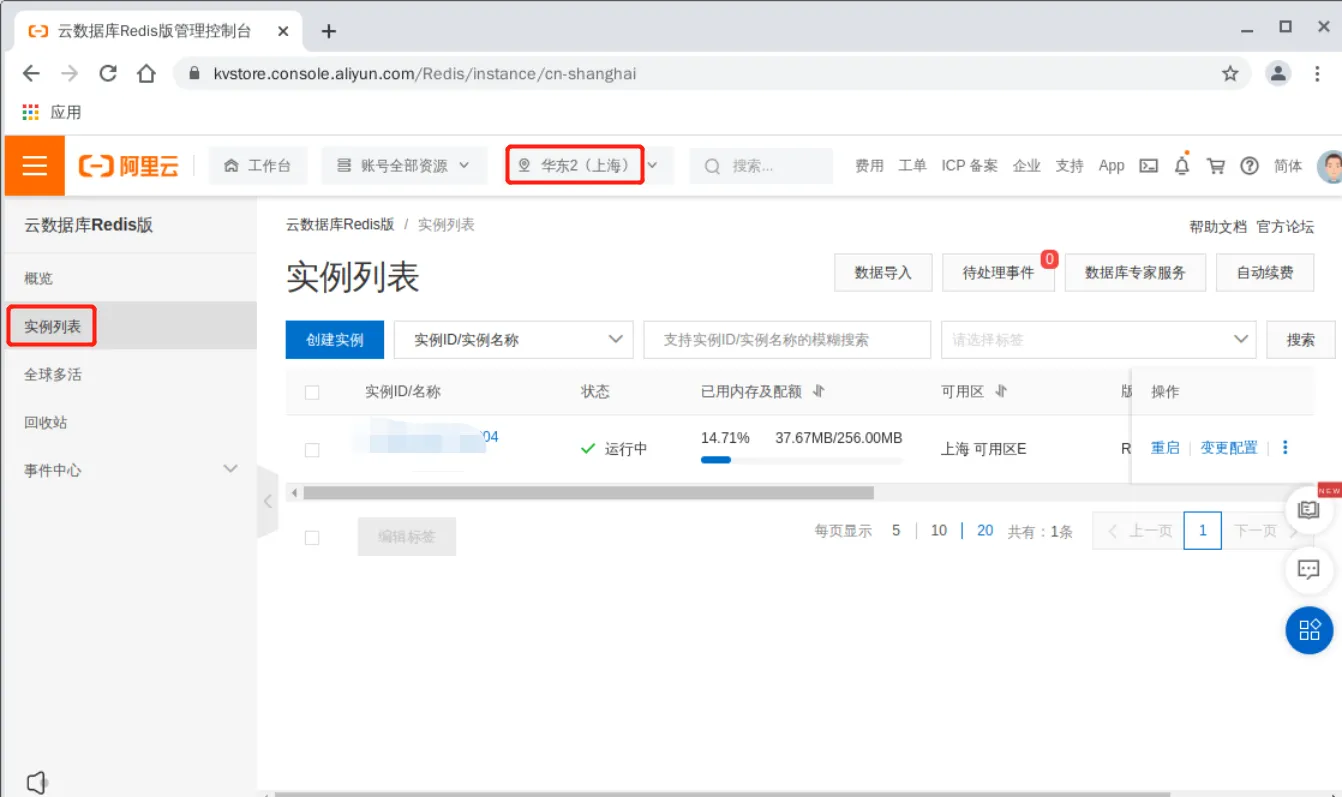
Task: Focus the top console search box
Action: [761, 166]
